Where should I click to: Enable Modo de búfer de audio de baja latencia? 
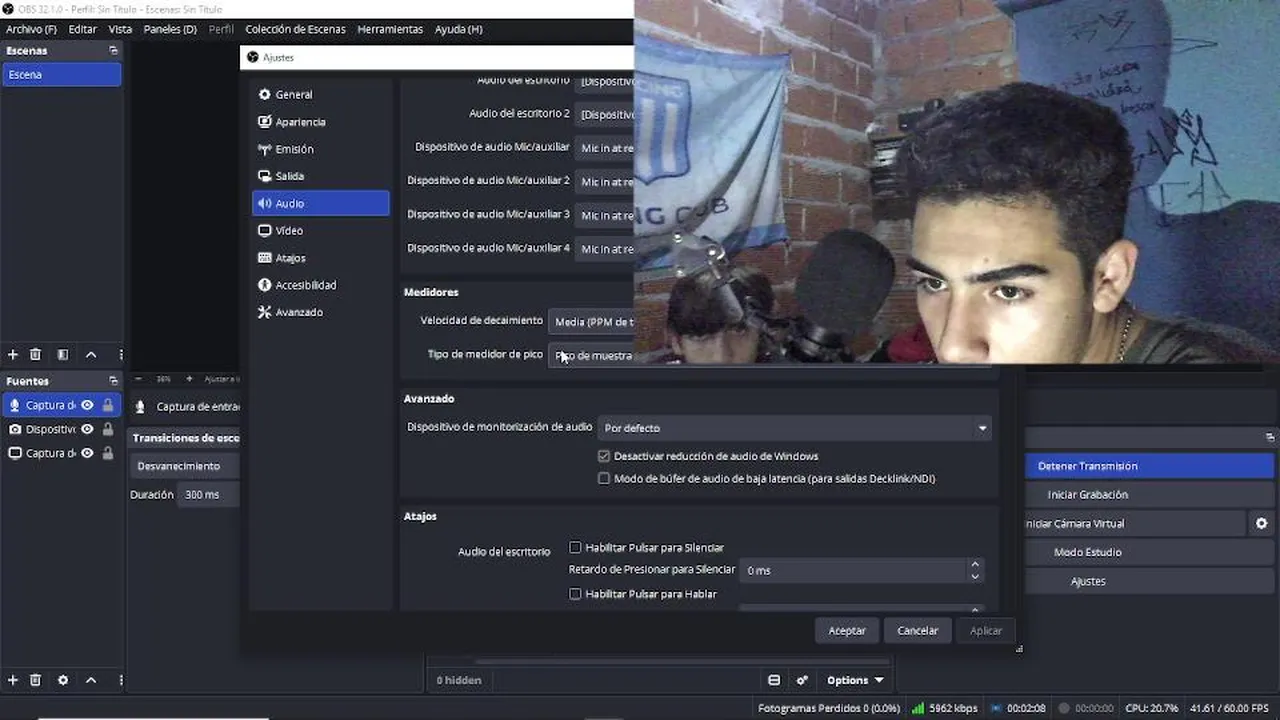[x=604, y=478]
